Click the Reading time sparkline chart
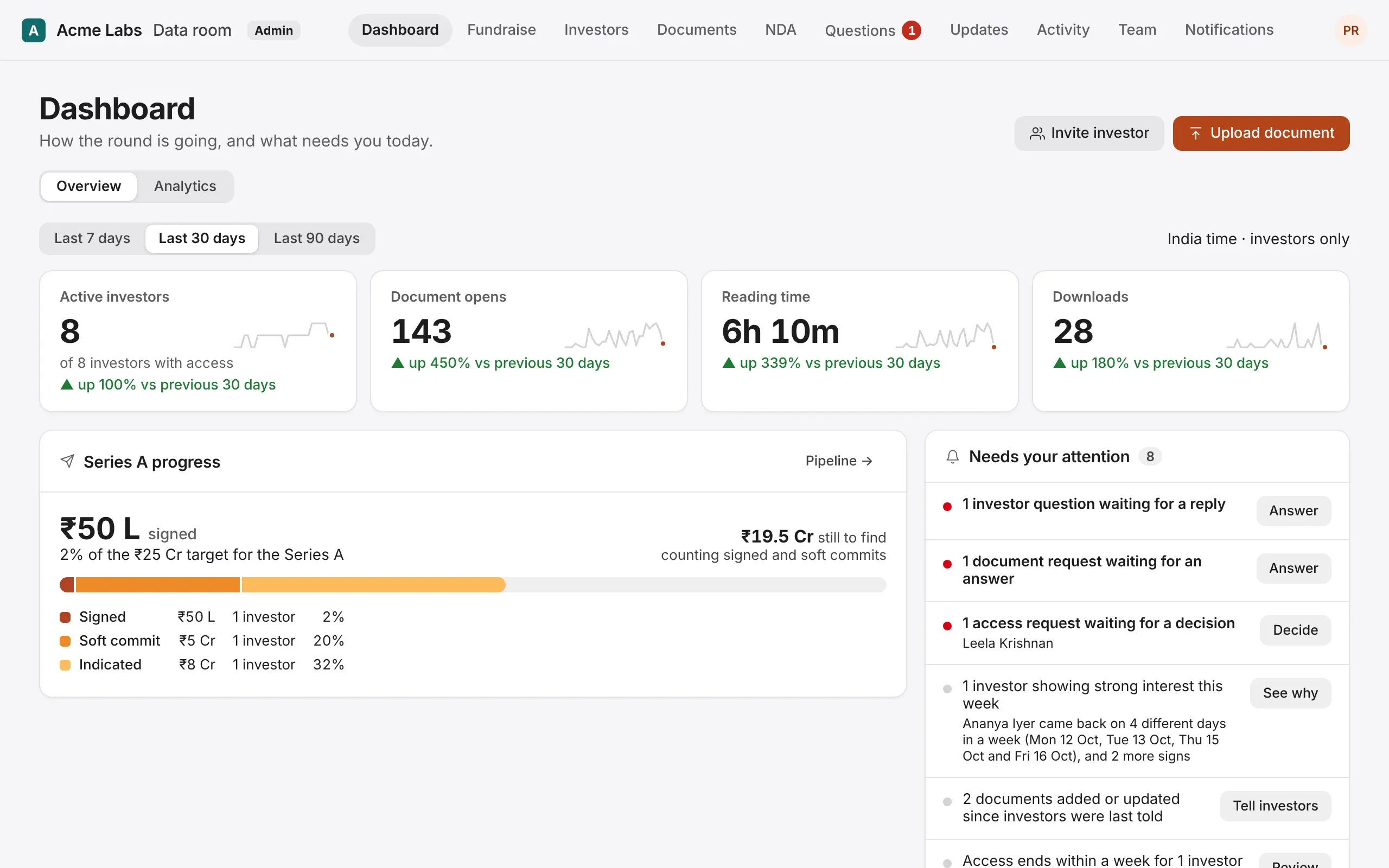This screenshot has width=1389, height=868. pos(946,335)
